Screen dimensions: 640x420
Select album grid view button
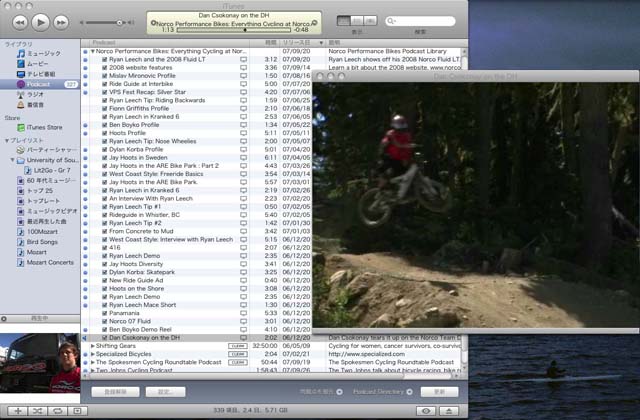(x=357, y=20)
